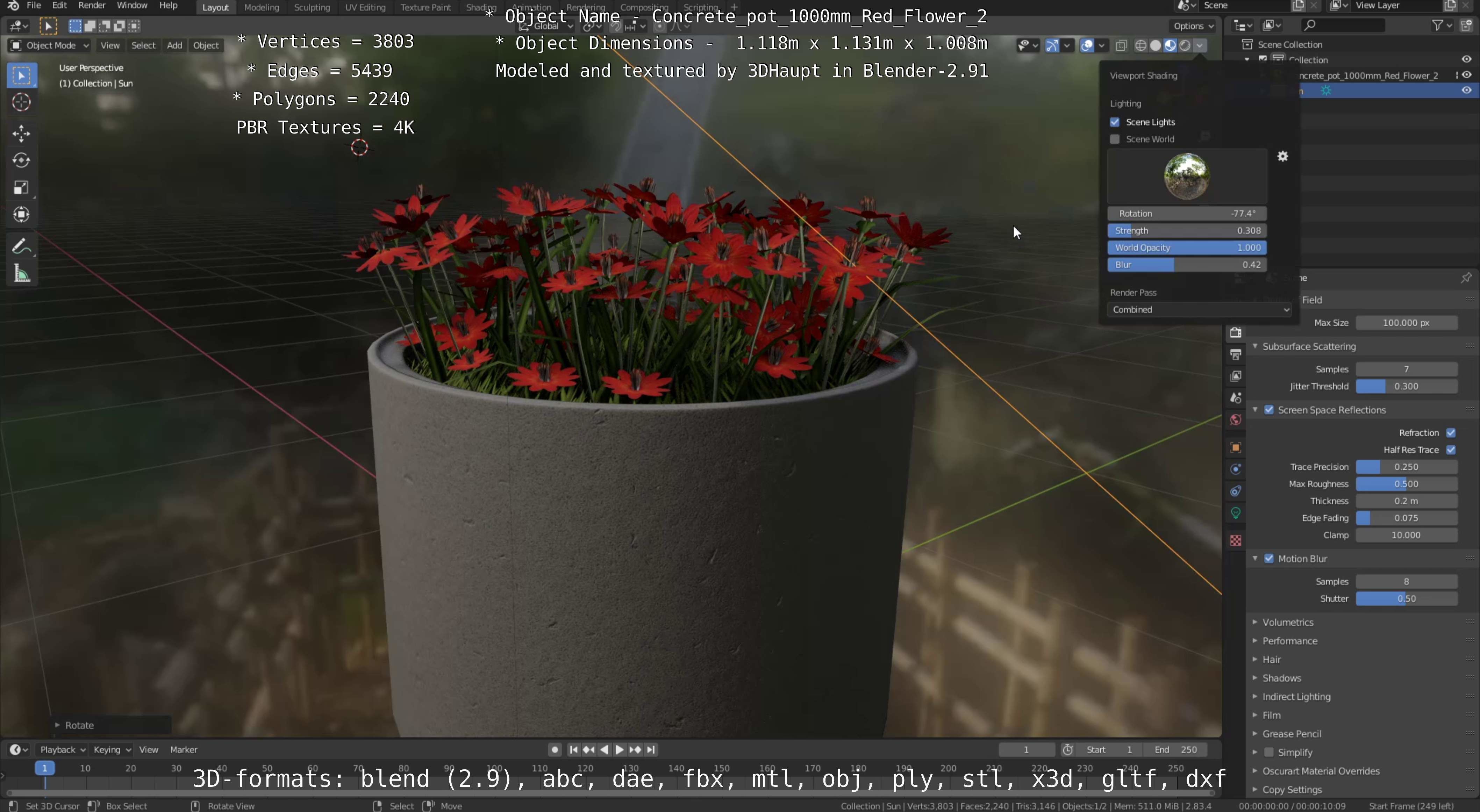
Task: Open the viewport Add menu
Action: click(175, 45)
